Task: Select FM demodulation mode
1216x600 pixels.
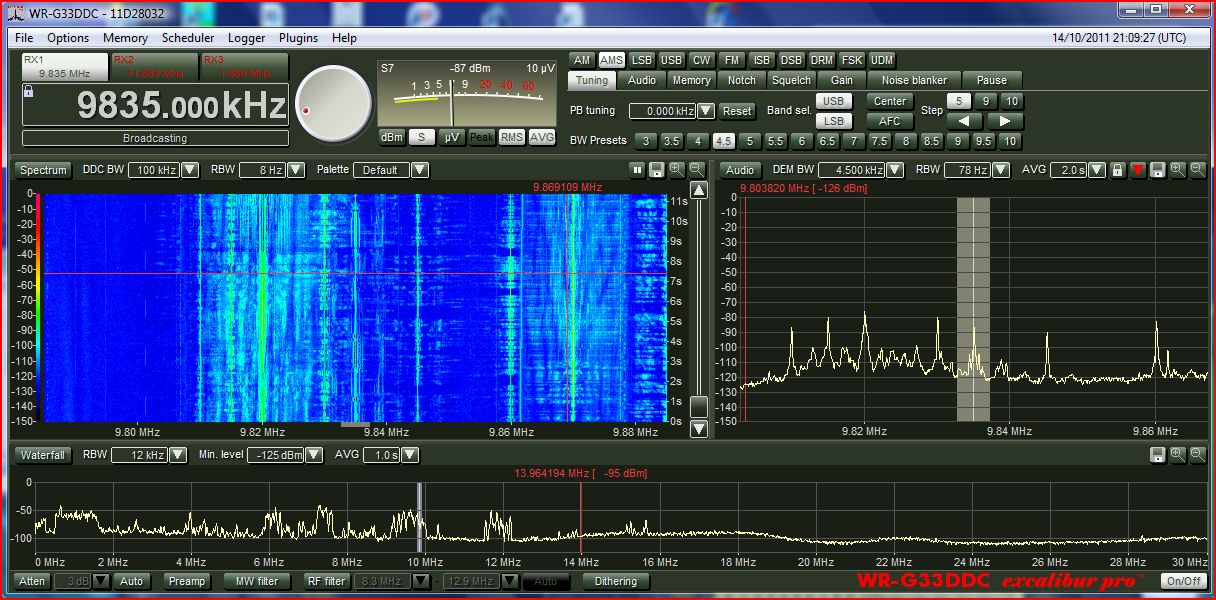Action: (x=732, y=60)
